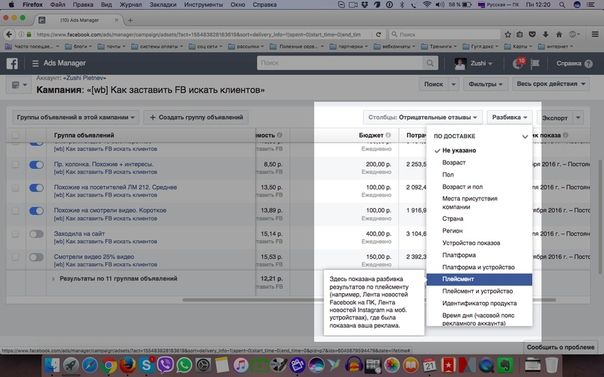Click the search magnifier in Ads Manager
Screen dimensions: 604x377
[x=430, y=63]
